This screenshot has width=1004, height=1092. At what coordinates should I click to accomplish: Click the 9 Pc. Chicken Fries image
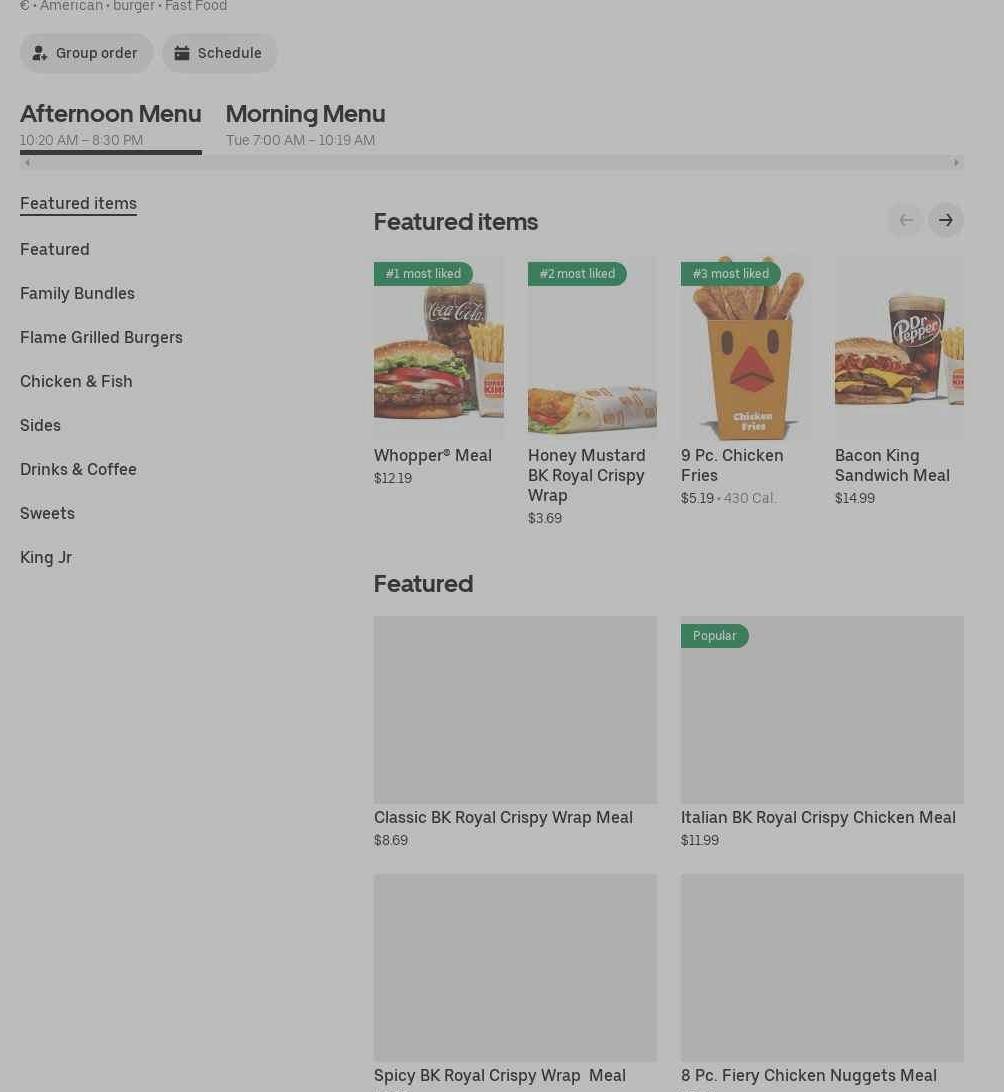(746, 348)
